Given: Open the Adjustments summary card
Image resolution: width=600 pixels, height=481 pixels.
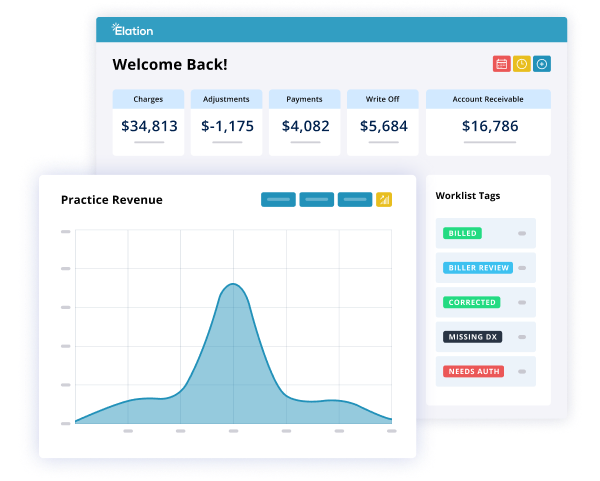Looking at the screenshot, I should point(227,122).
